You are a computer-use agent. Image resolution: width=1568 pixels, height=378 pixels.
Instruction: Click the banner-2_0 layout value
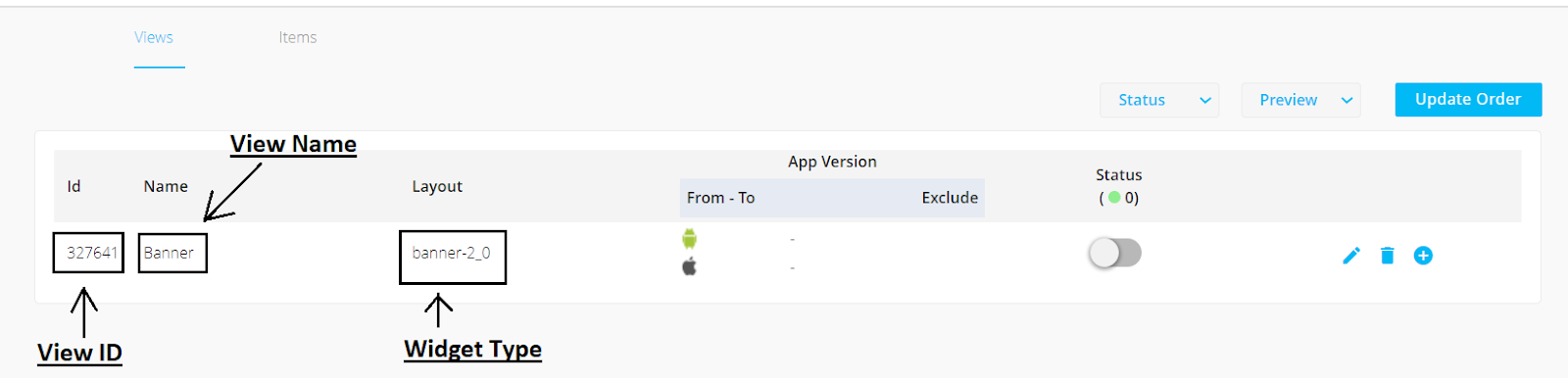pos(451,253)
